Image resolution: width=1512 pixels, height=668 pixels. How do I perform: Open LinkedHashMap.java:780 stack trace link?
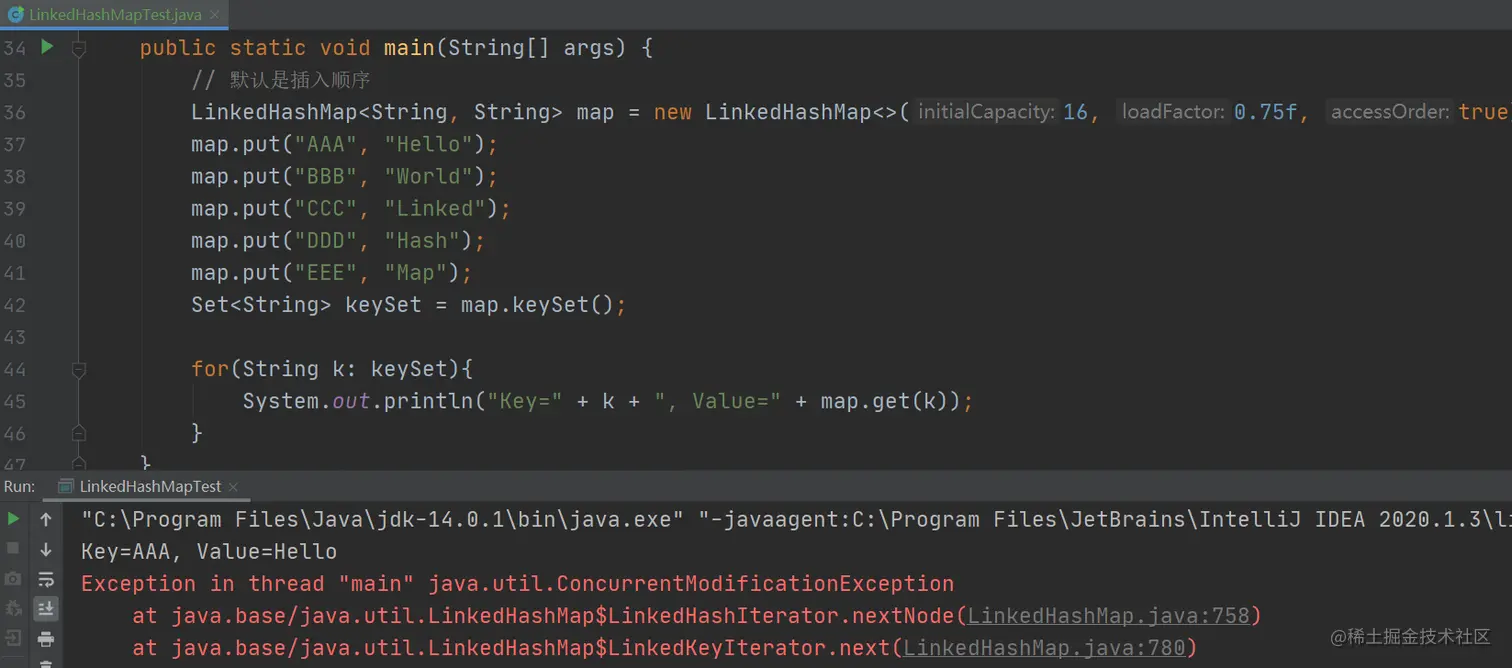pyautogui.click(x=1044, y=648)
